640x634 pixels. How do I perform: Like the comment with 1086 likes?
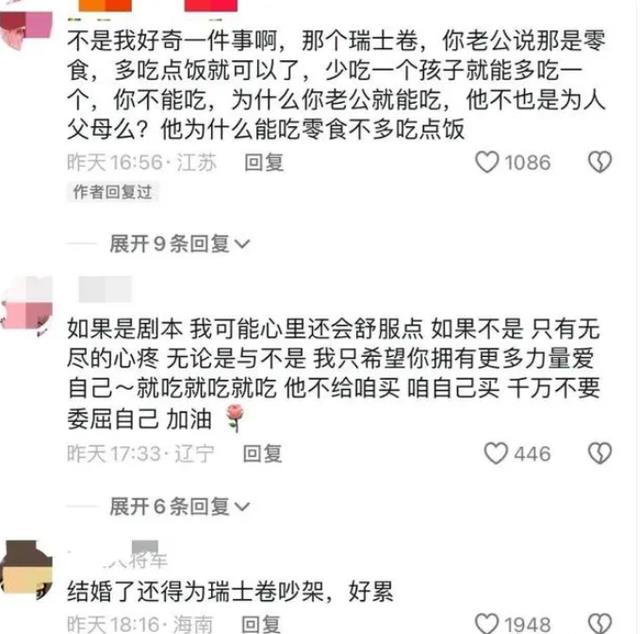[487, 162]
